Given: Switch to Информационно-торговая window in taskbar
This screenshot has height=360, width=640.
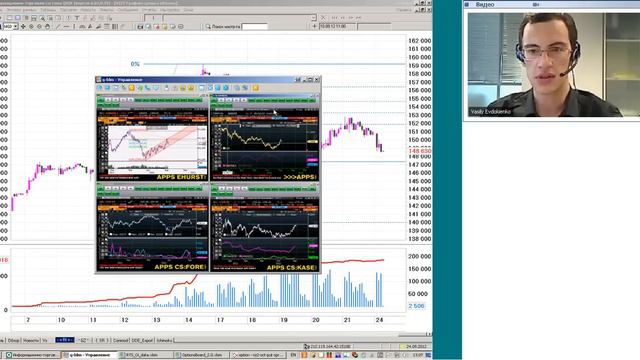Looking at the screenshot, I should pos(32,355).
